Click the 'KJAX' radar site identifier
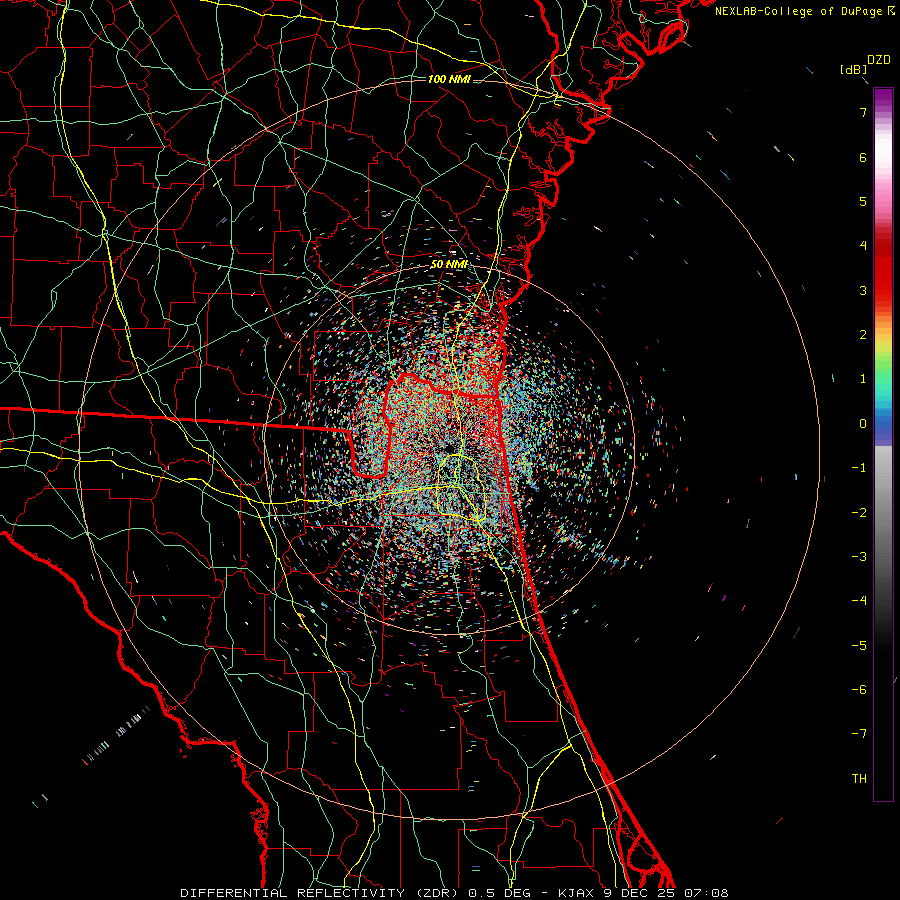Screen dimensions: 900x900 (577, 893)
